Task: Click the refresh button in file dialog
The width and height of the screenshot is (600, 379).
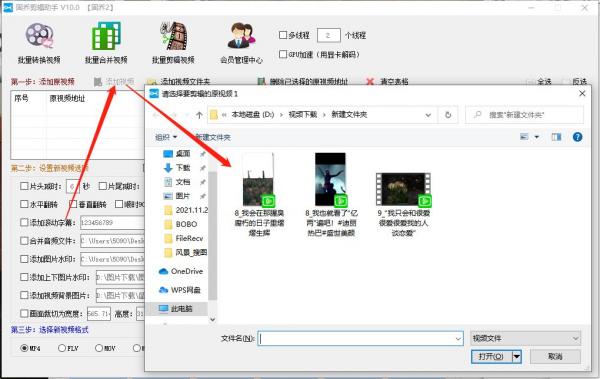Action: 448,115
